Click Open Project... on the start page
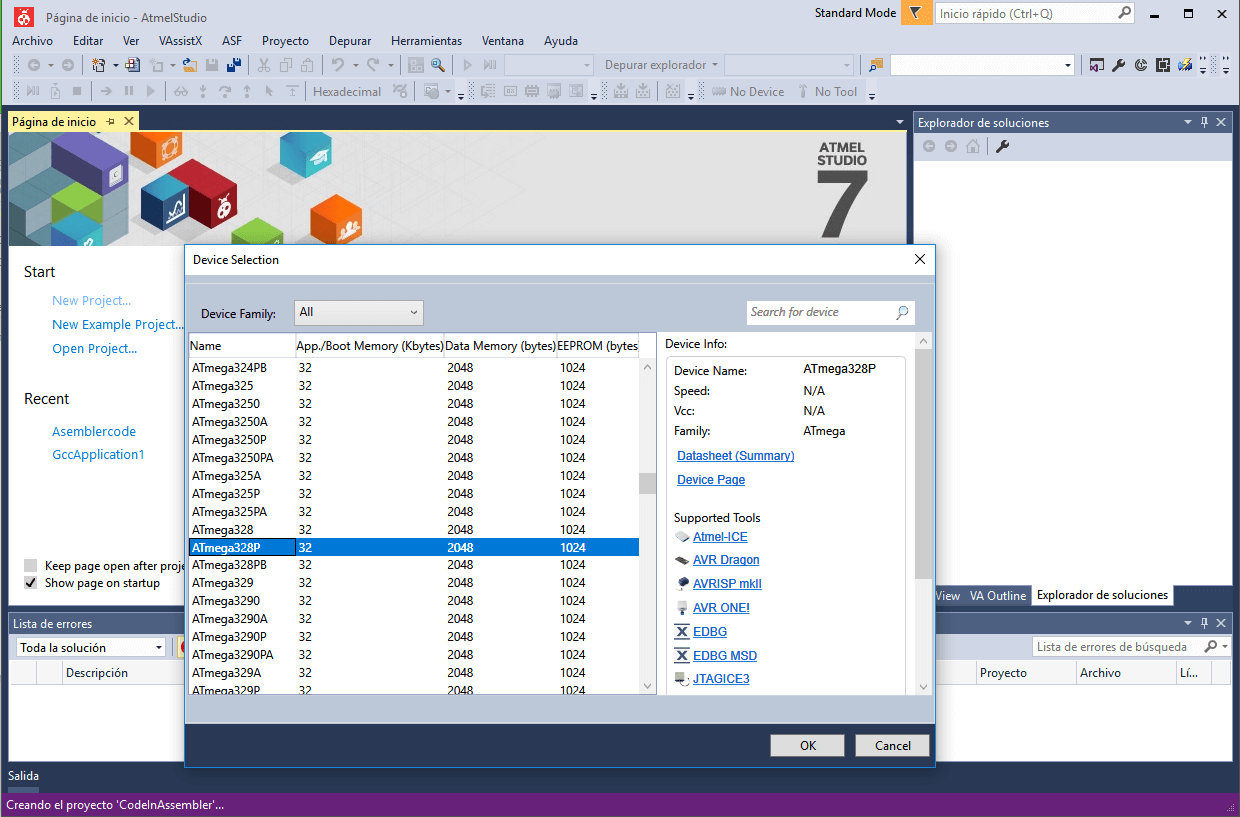The width and height of the screenshot is (1240, 817). [x=95, y=348]
